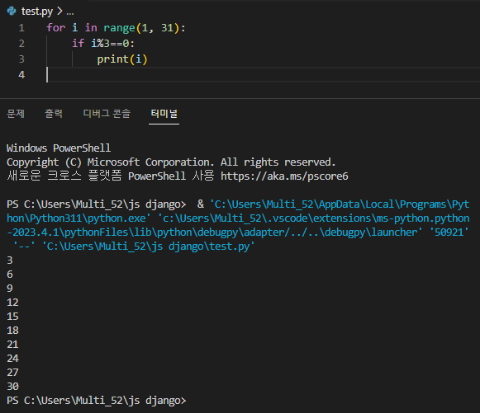This screenshot has width=480, height=413.
Task: Click port number '50921' in terminal
Action: (449, 232)
